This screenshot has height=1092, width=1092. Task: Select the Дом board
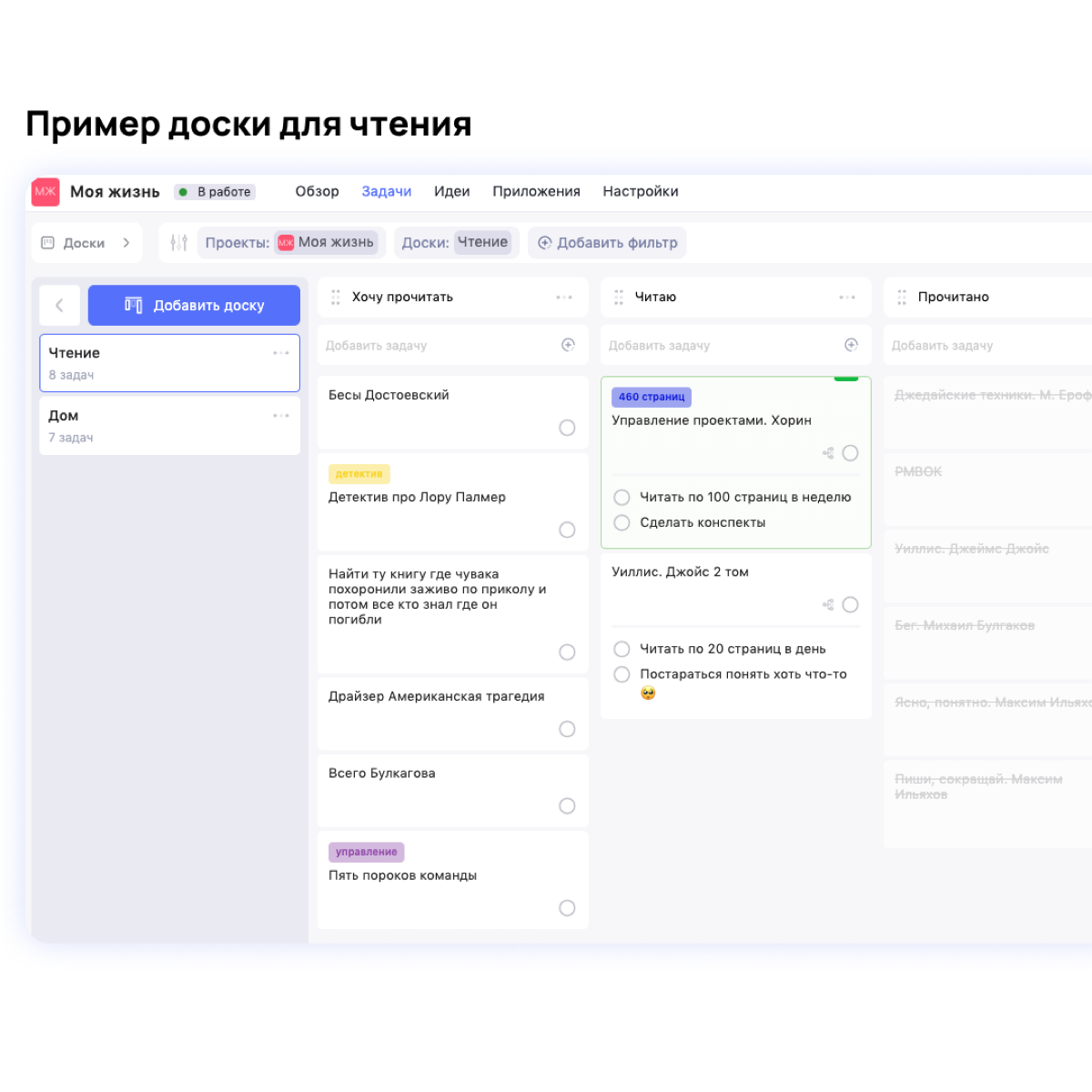coord(170,426)
